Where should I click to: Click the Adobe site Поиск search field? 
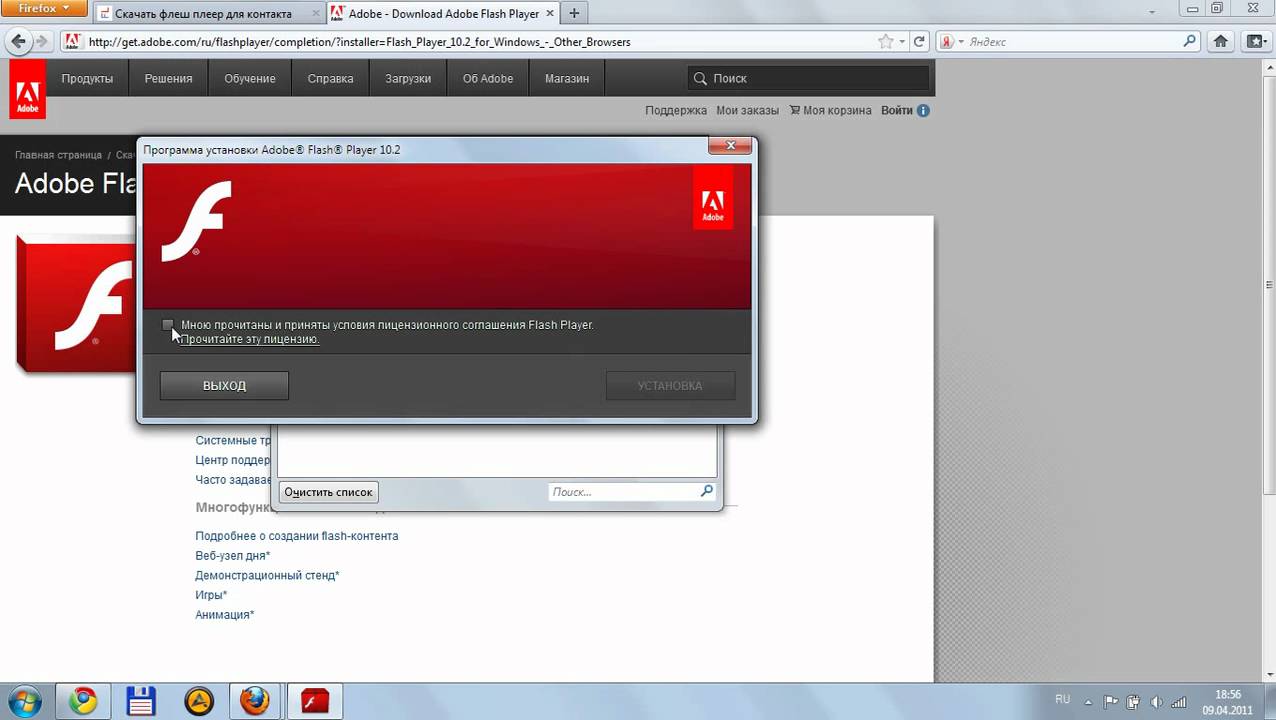[x=809, y=78]
